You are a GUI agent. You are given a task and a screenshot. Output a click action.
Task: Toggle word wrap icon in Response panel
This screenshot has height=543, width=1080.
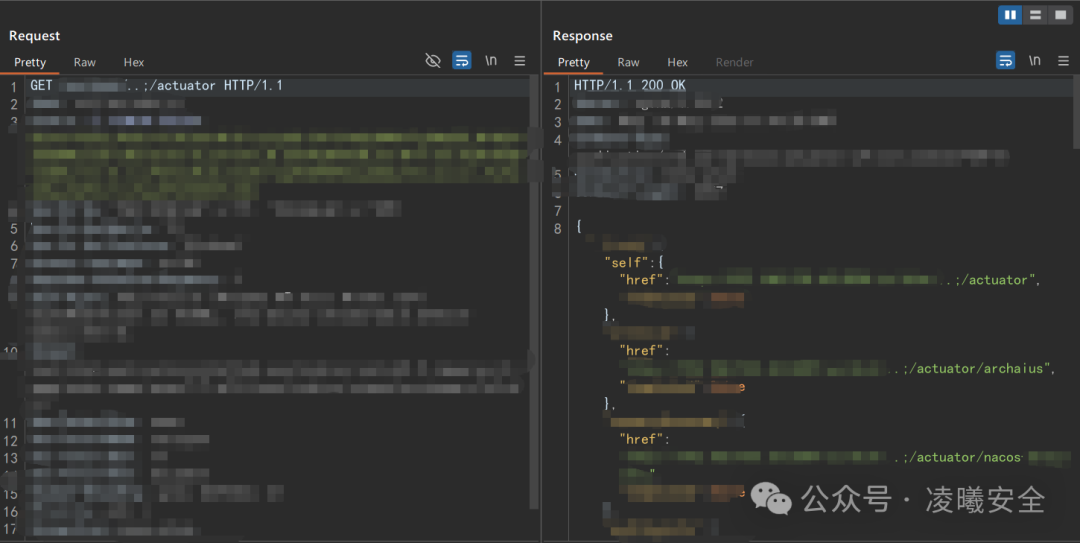[x=1006, y=61]
